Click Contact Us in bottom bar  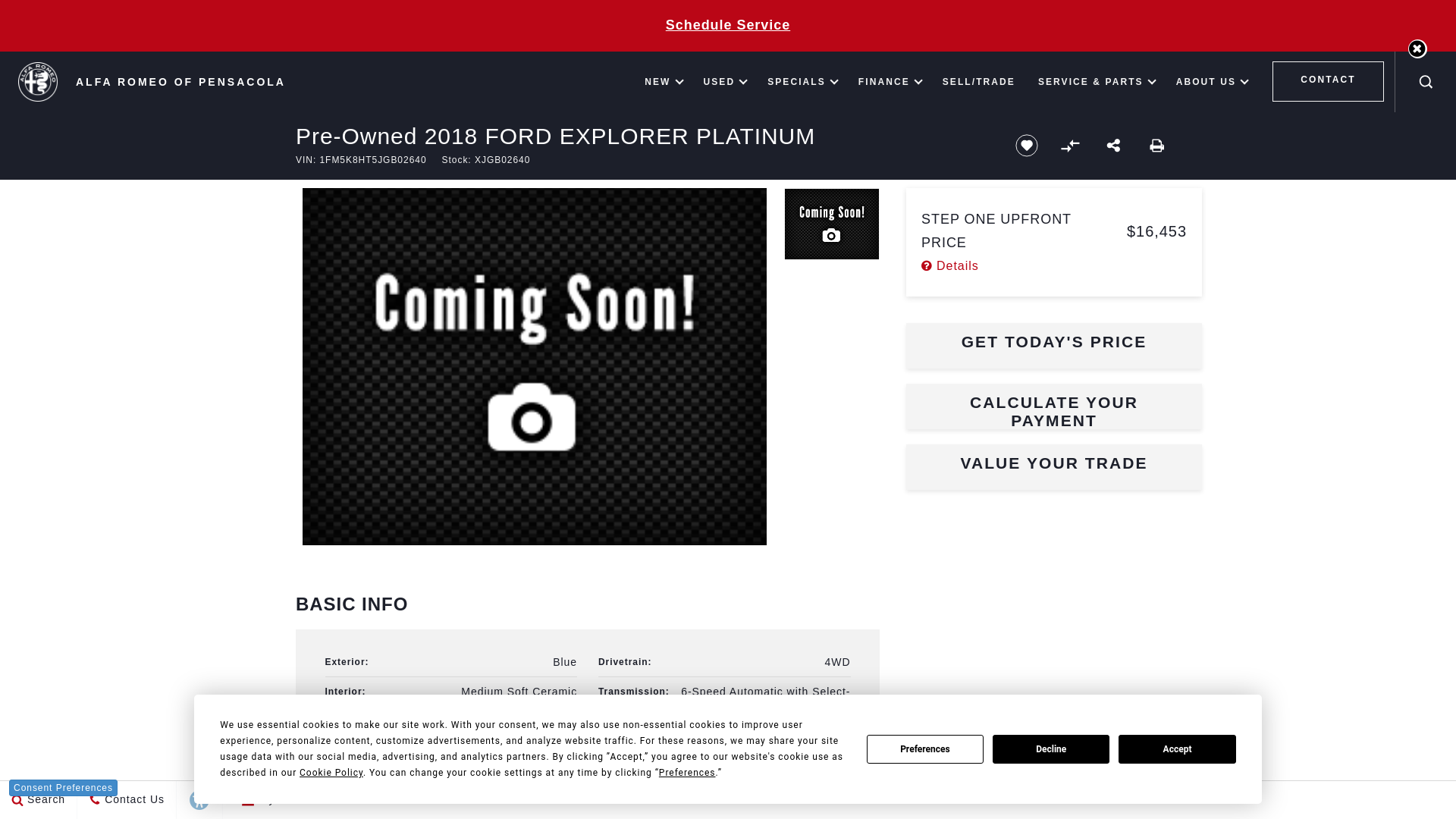(127, 800)
